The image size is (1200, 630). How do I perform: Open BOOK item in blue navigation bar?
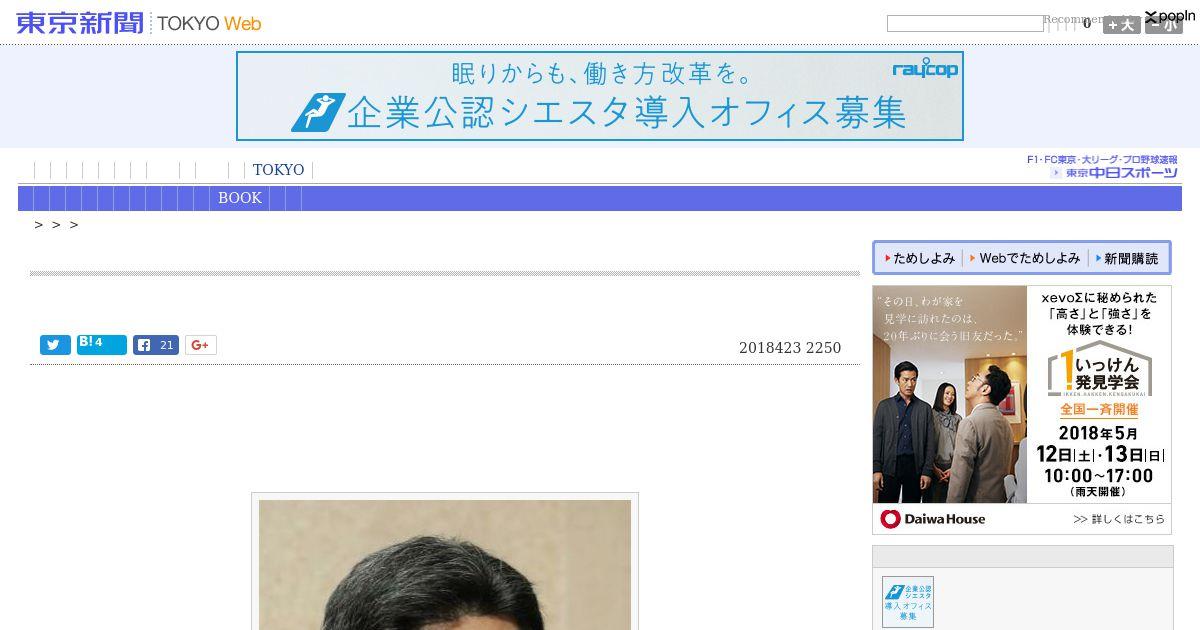240,198
